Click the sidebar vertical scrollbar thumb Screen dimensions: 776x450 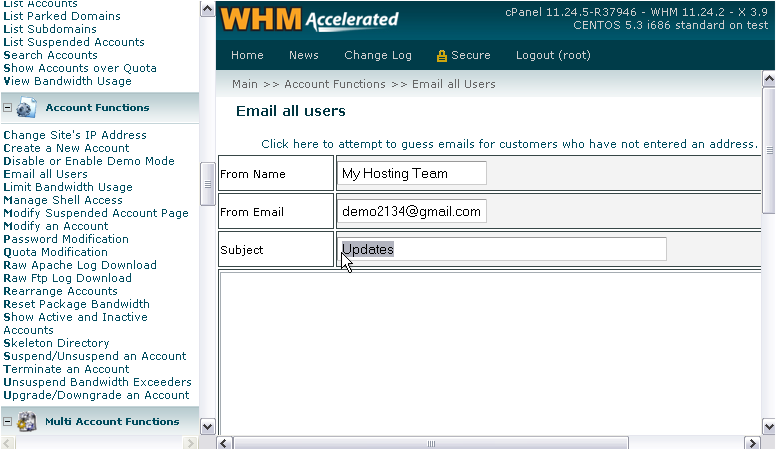pos(207,184)
